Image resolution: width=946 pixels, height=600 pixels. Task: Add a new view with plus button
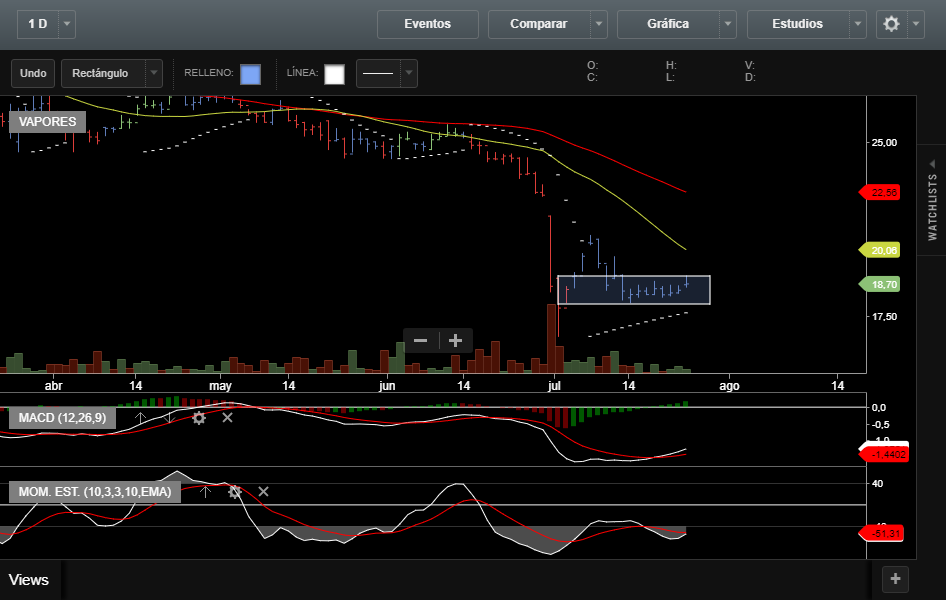click(x=895, y=578)
